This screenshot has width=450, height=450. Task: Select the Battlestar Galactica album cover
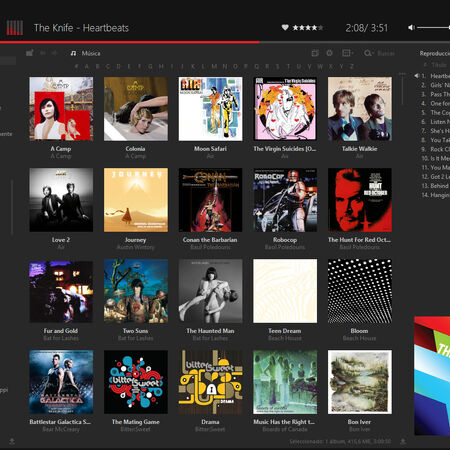pyautogui.click(x=61, y=382)
